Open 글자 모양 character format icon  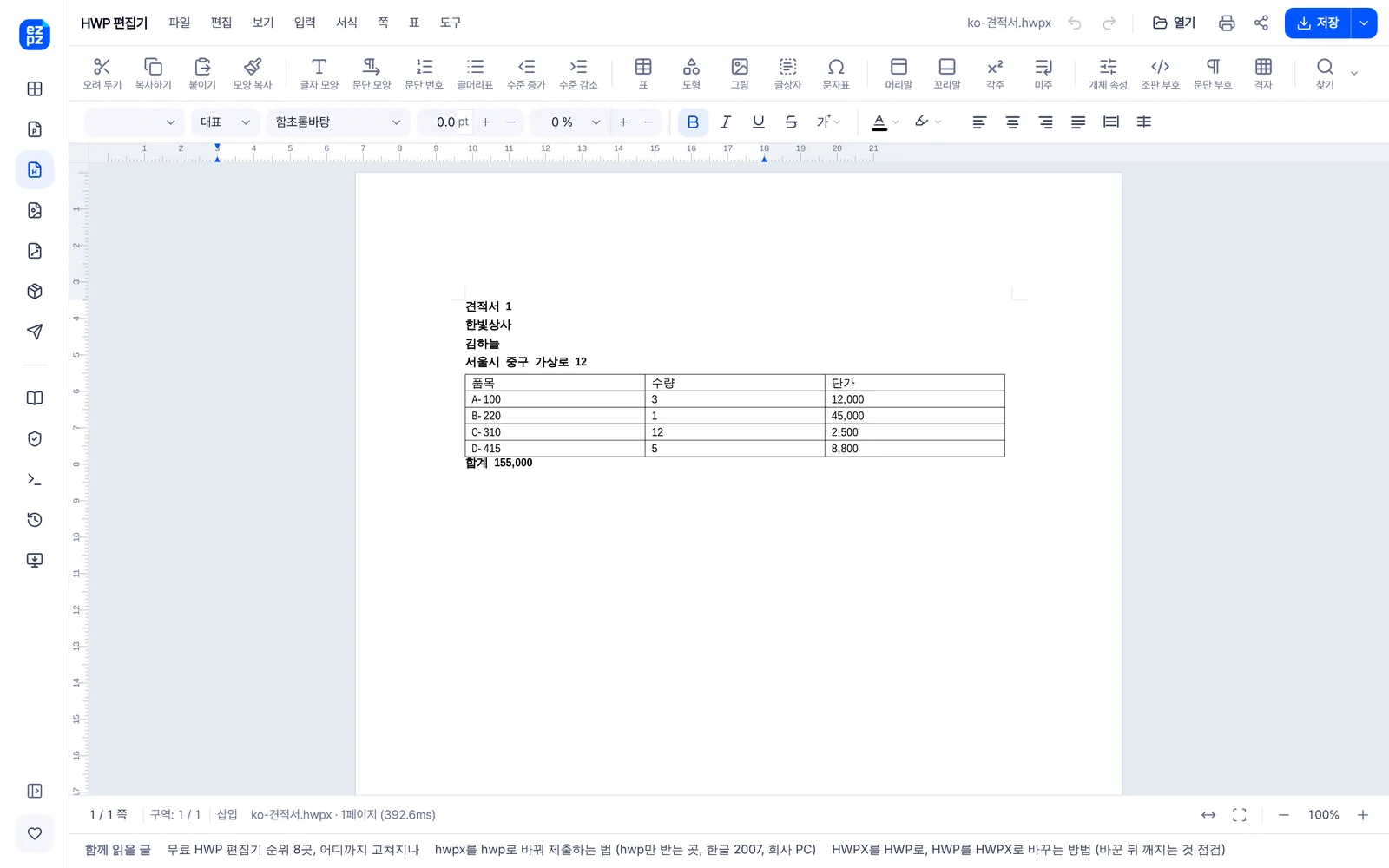click(x=319, y=67)
